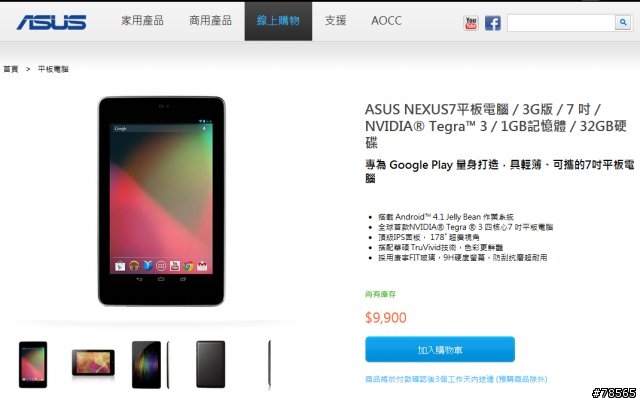Open the 支援 menu item
640x401 pixels.
coord(336,20)
